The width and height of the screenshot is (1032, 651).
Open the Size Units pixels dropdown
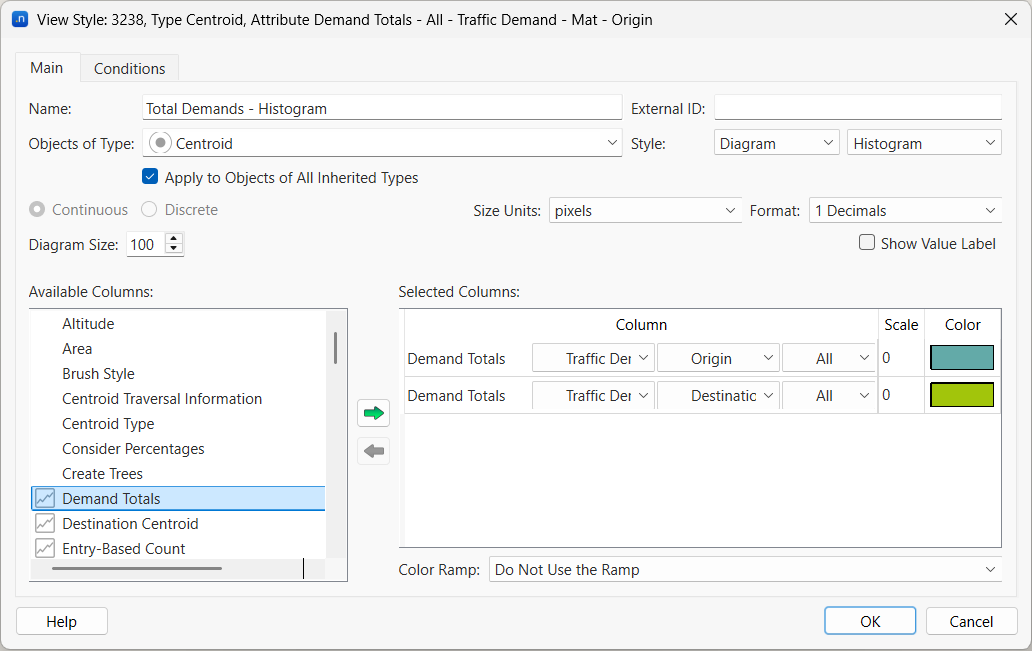click(645, 210)
